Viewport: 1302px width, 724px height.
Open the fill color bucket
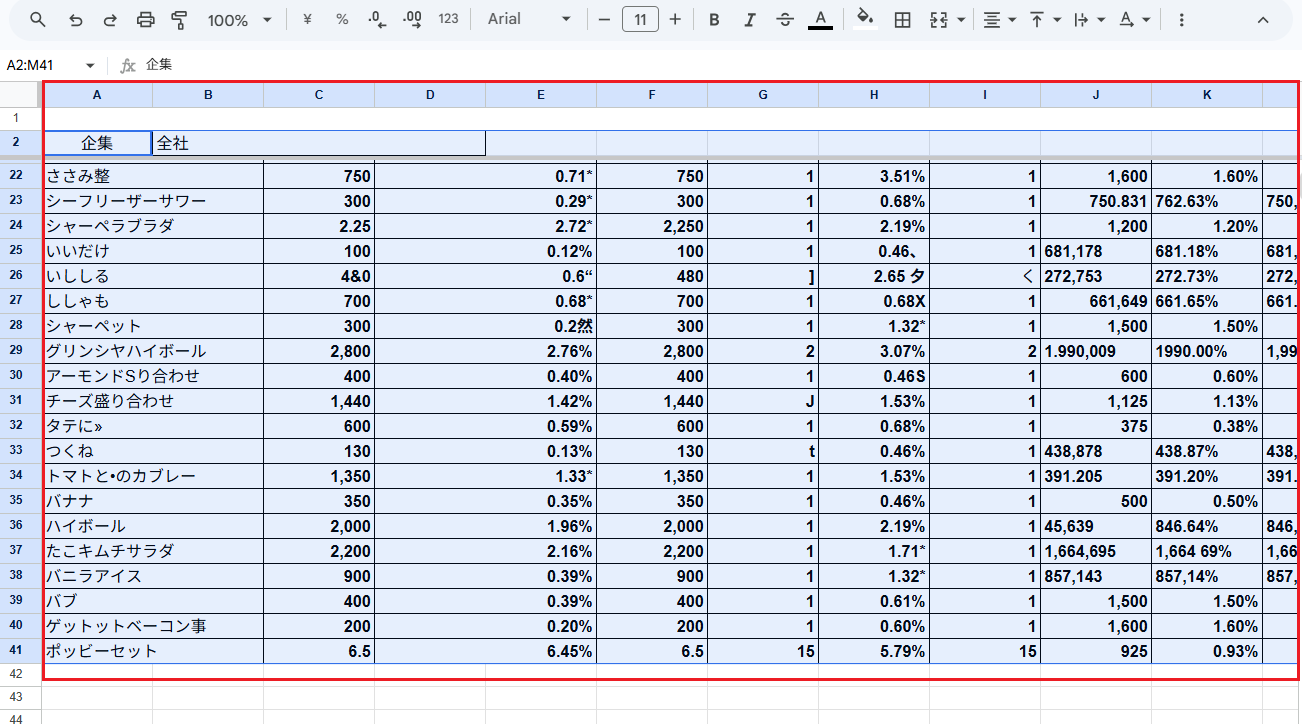[x=866, y=19]
